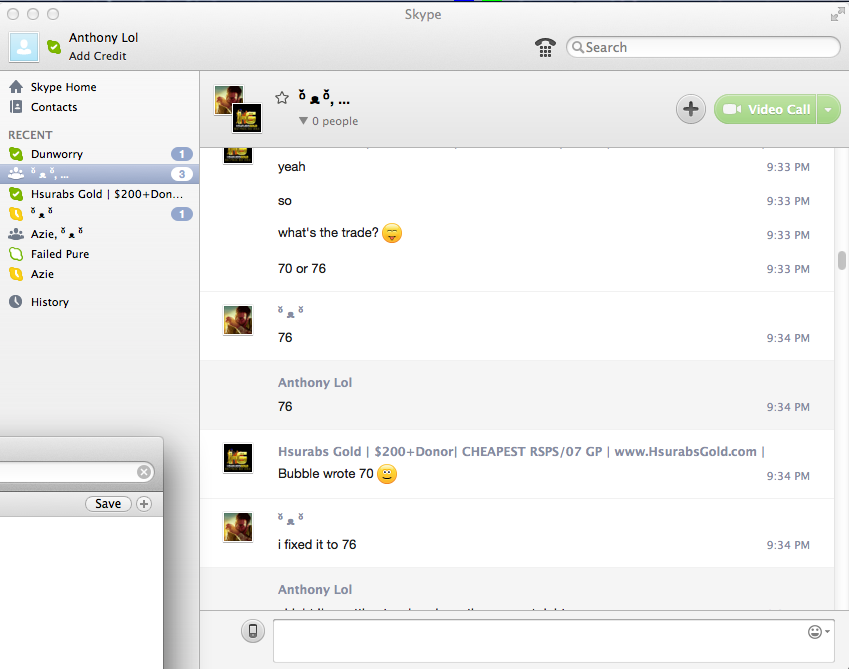Click Anthony Lol profile avatar
The width and height of the screenshot is (849, 669).
tap(24, 47)
